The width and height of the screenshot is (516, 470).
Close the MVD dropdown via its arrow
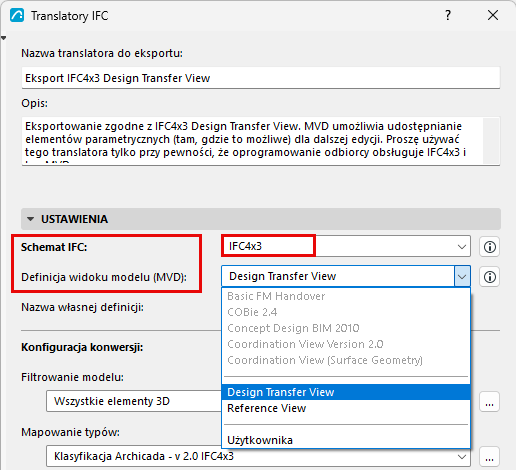[x=462, y=276]
